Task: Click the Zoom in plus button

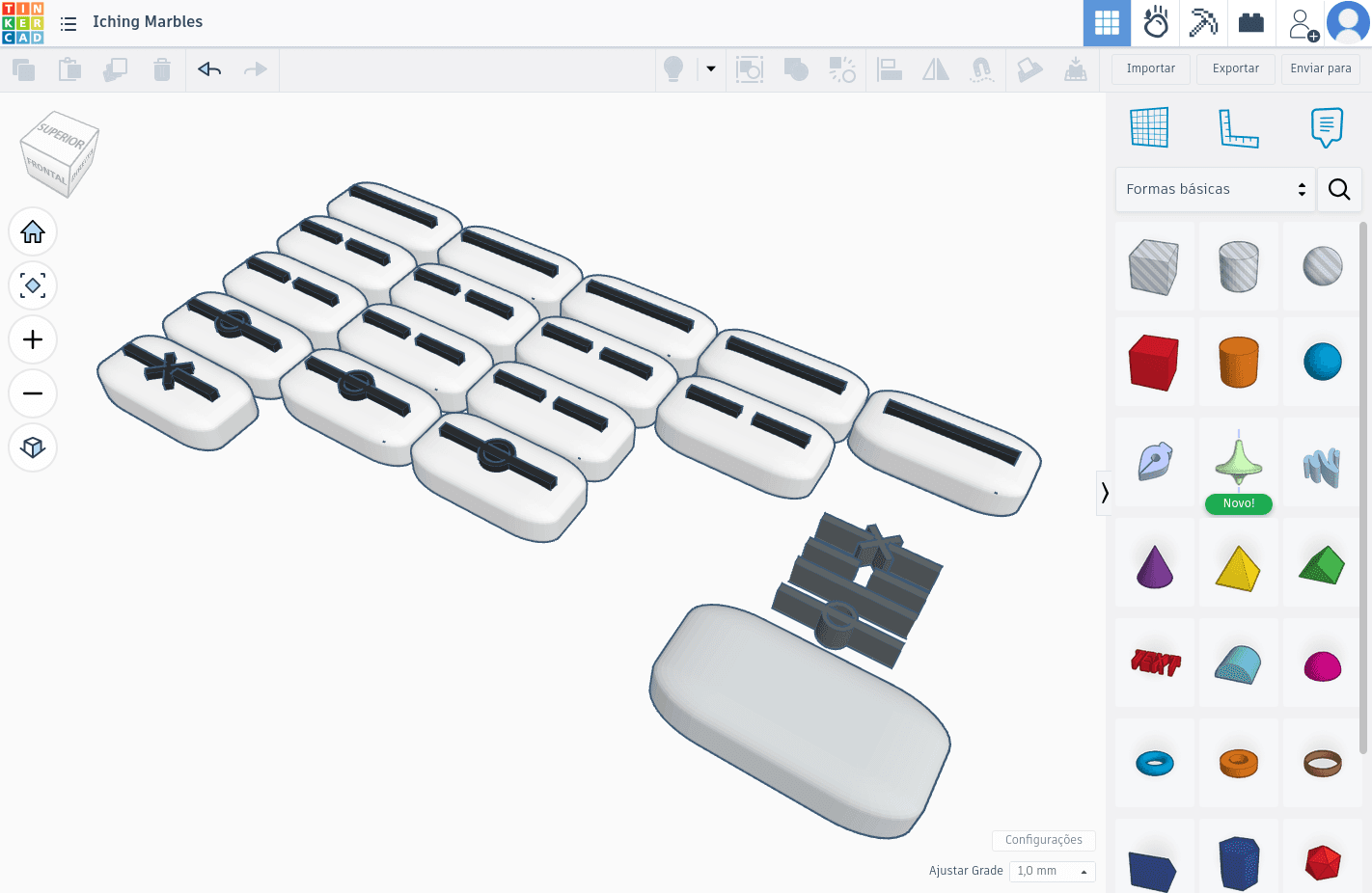Action: pos(33,339)
